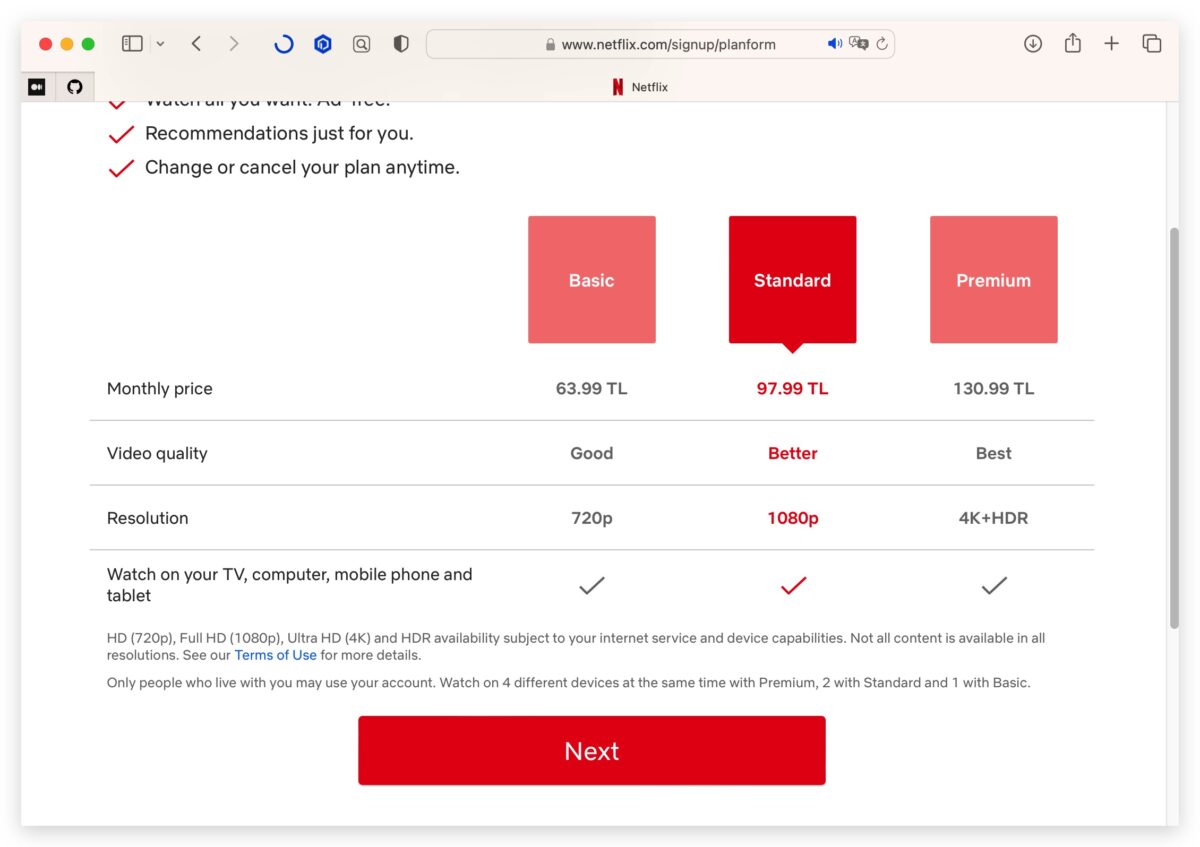Go back to the previous page
The width and height of the screenshot is (1200, 847).
pyautogui.click(x=196, y=44)
